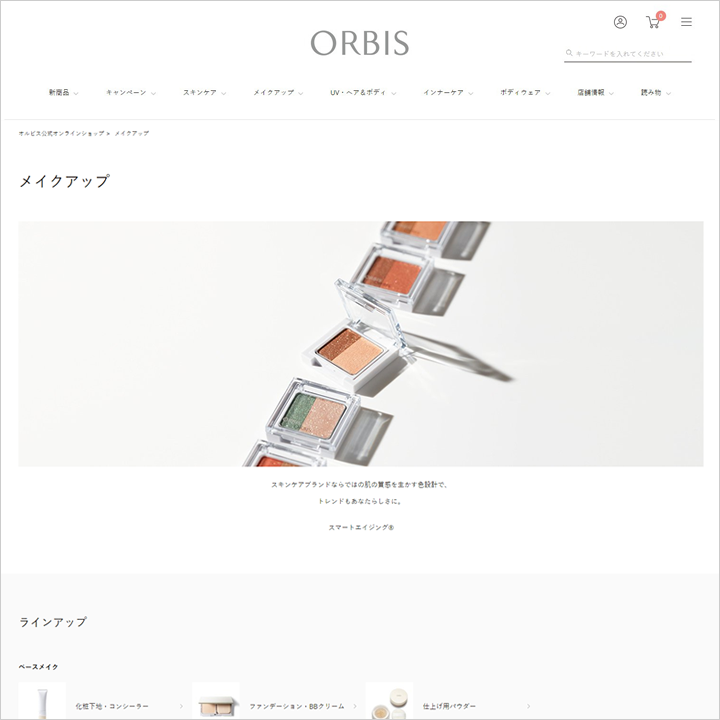Viewport: 720px width, 720px height.
Task: Open the user account icon
Action: 620,22
